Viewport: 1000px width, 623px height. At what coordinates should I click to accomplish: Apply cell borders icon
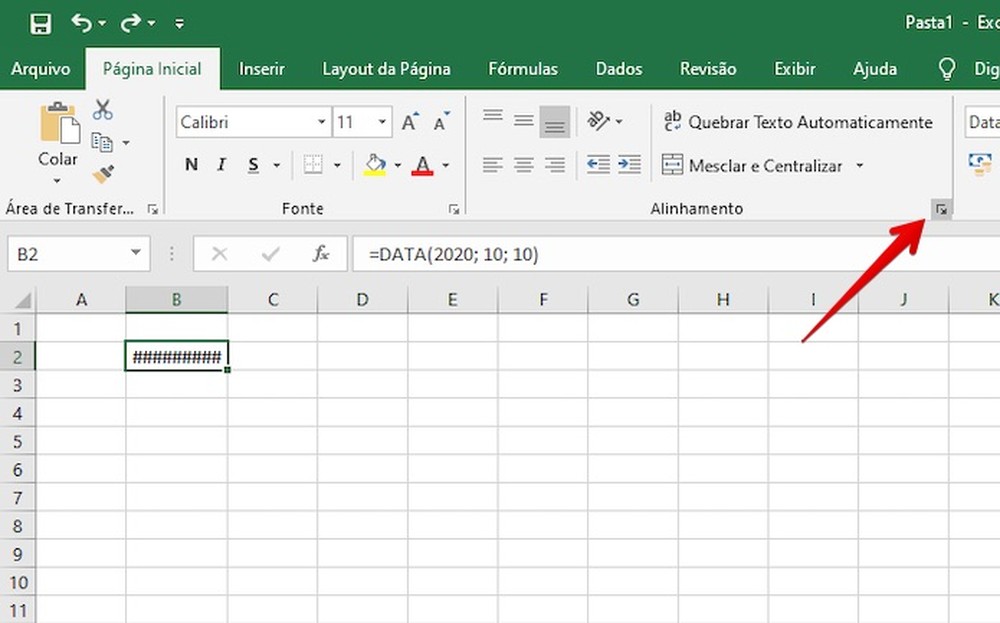click(312, 165)
